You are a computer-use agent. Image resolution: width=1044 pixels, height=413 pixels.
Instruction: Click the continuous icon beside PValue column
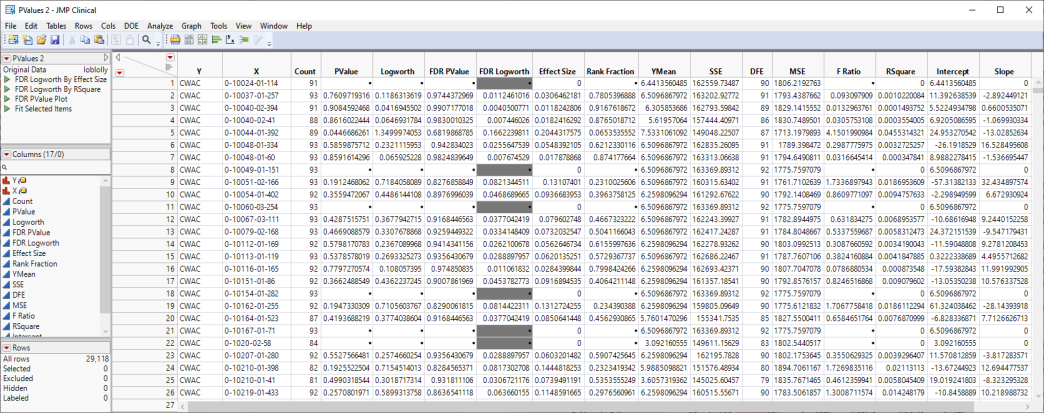[7, 211]
